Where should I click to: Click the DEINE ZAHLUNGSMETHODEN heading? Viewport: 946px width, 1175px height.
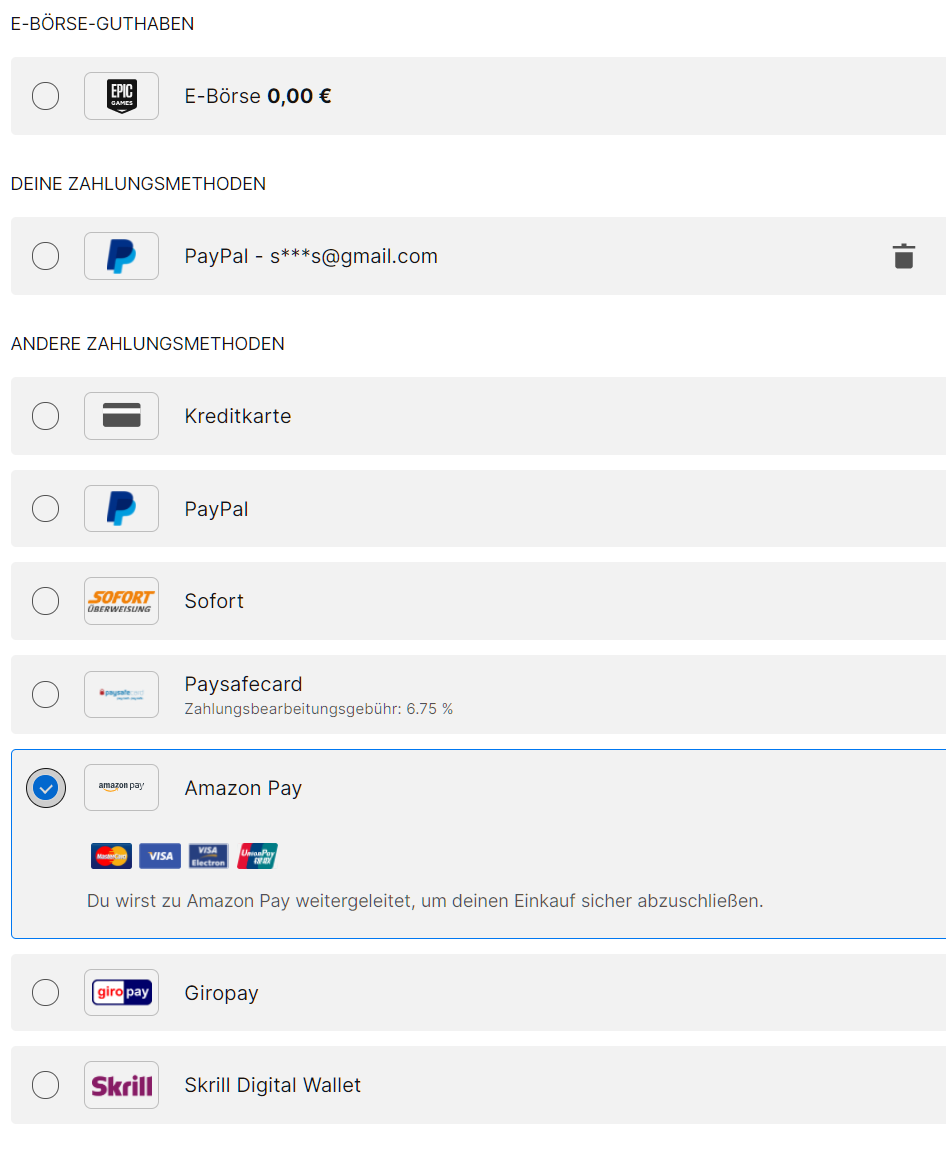pyautogui.click(x=139, y=184)
